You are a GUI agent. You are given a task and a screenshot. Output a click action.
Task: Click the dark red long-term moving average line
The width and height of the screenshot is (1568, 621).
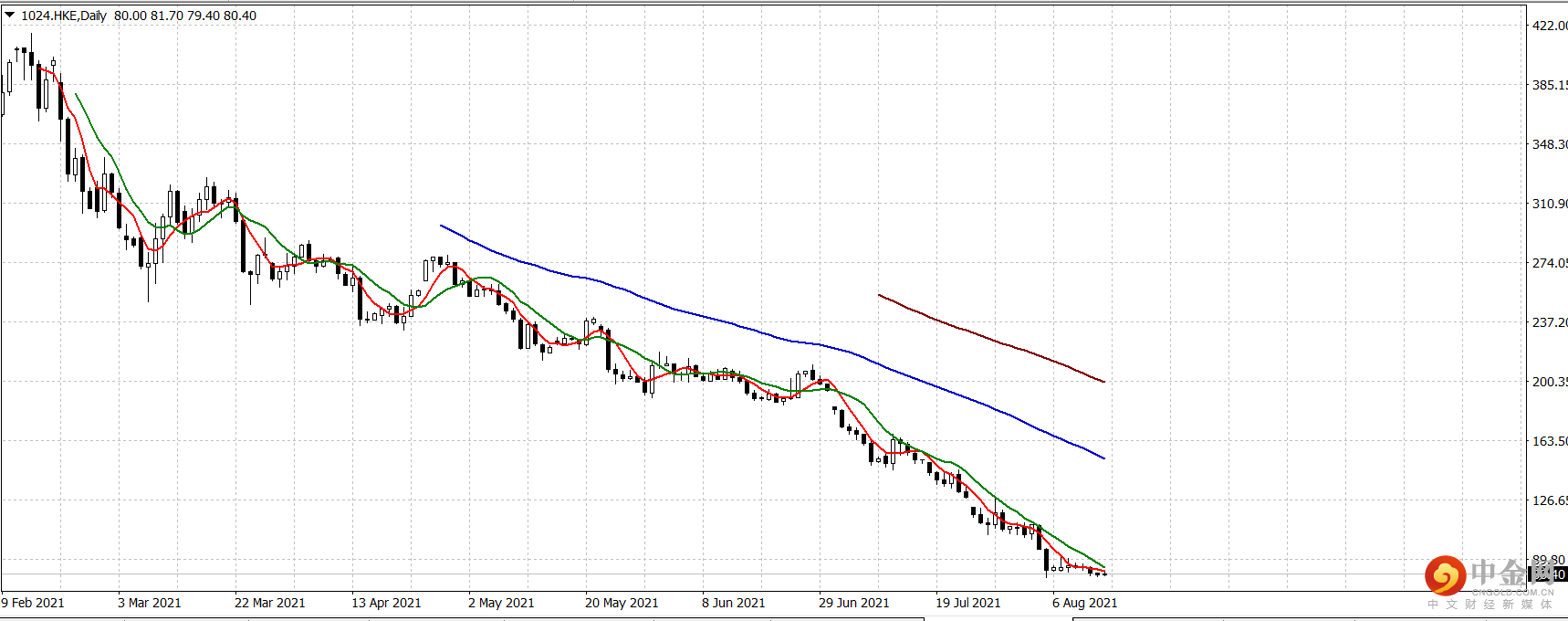click(x=992, y=340)
